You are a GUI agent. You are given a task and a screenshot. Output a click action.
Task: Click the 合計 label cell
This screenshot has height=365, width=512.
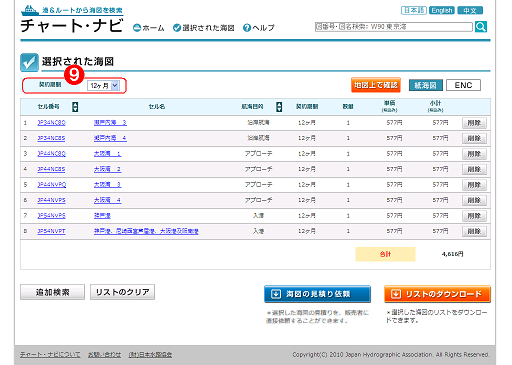pyautogui.click(x=385, y=254)
